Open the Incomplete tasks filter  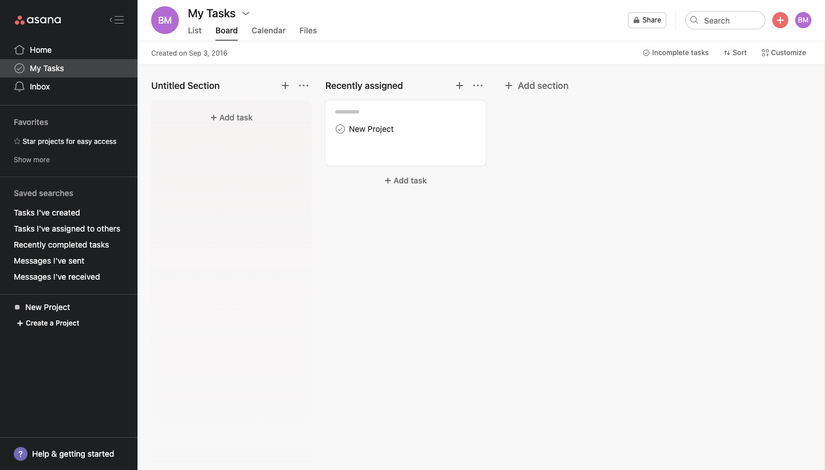pyautogui.click(x=676, y=53)
